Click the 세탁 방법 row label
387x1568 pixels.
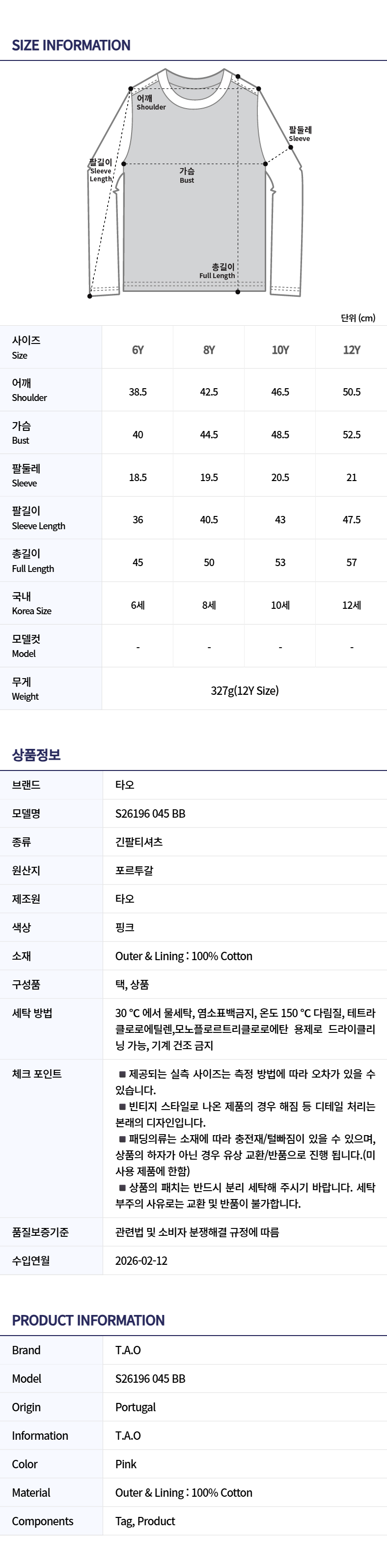(32, 1013)
